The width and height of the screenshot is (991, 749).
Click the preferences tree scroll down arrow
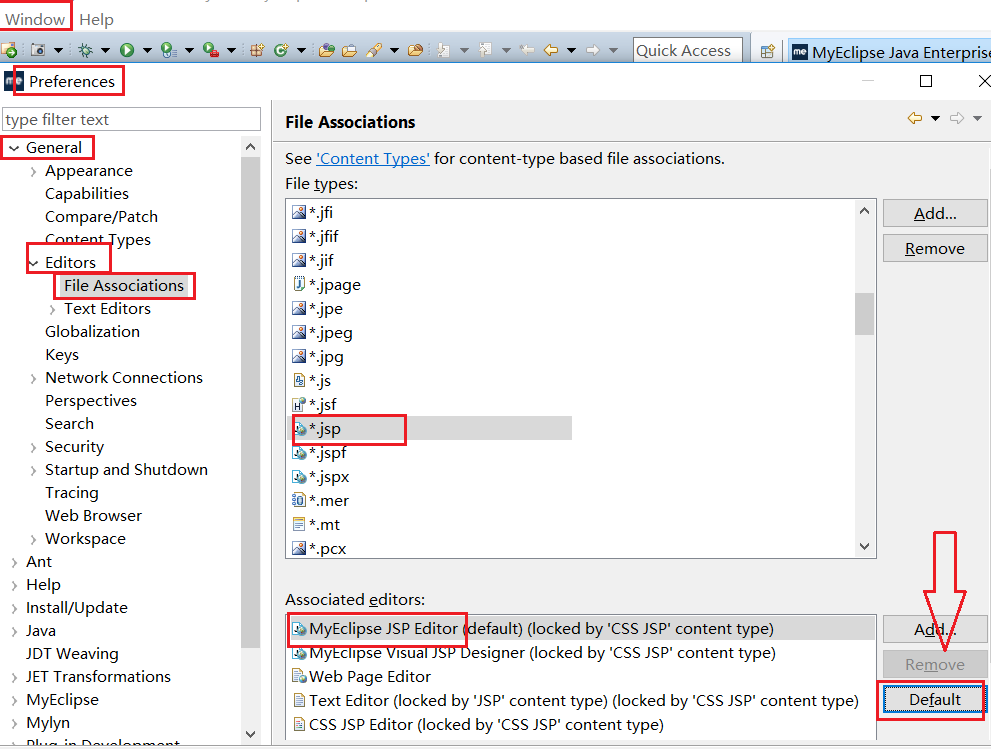(x=250, y=734)
